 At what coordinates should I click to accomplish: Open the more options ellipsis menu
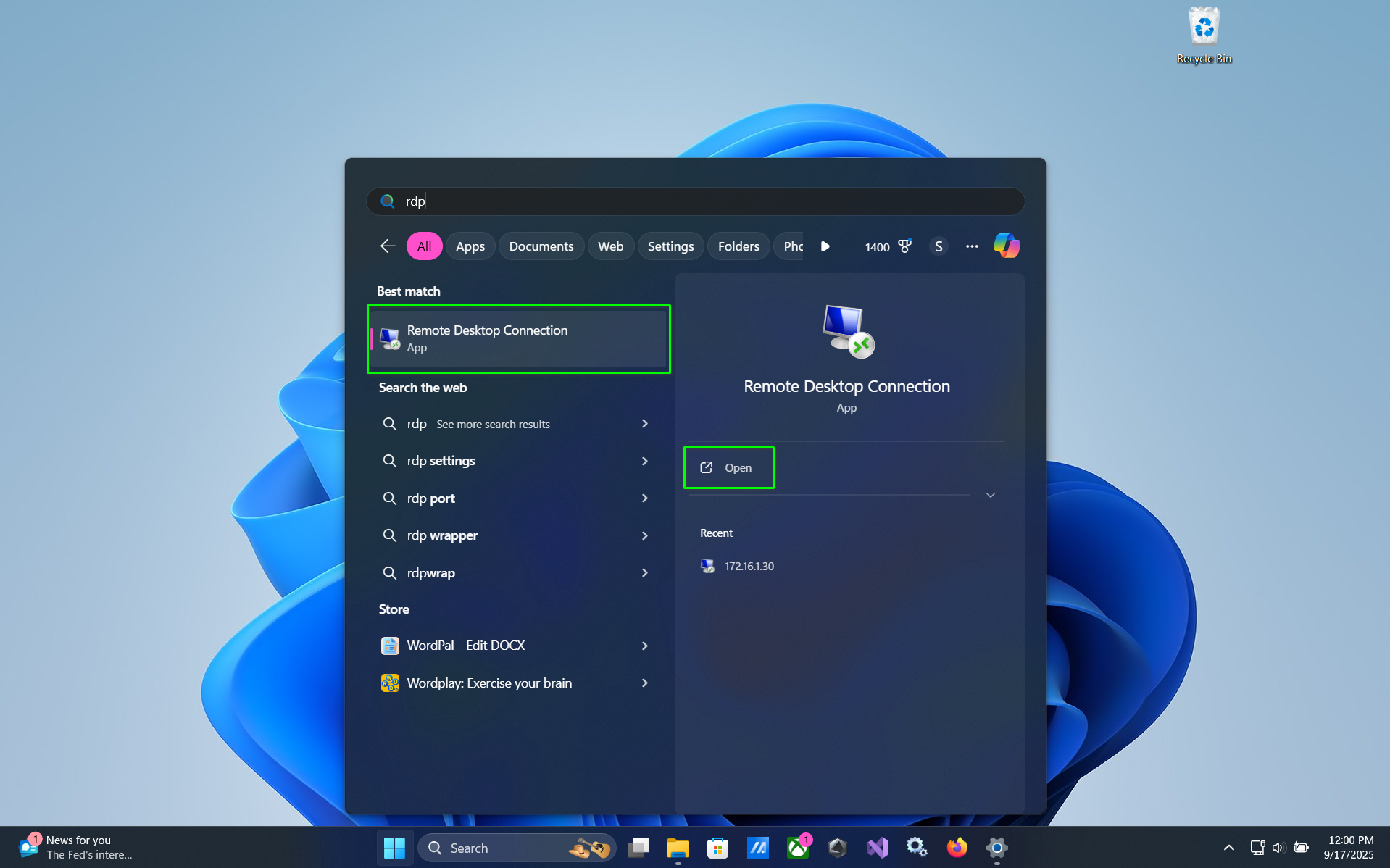tap(972, 246)
